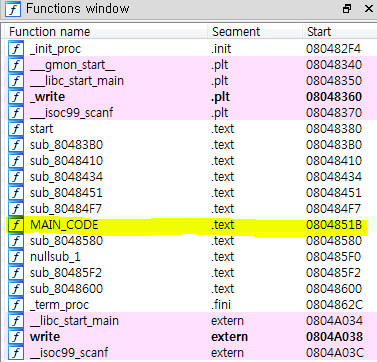Click start address 0804A03C
Image resolution: width=377 pixels, height=362 pixels.
click(335, 353)
